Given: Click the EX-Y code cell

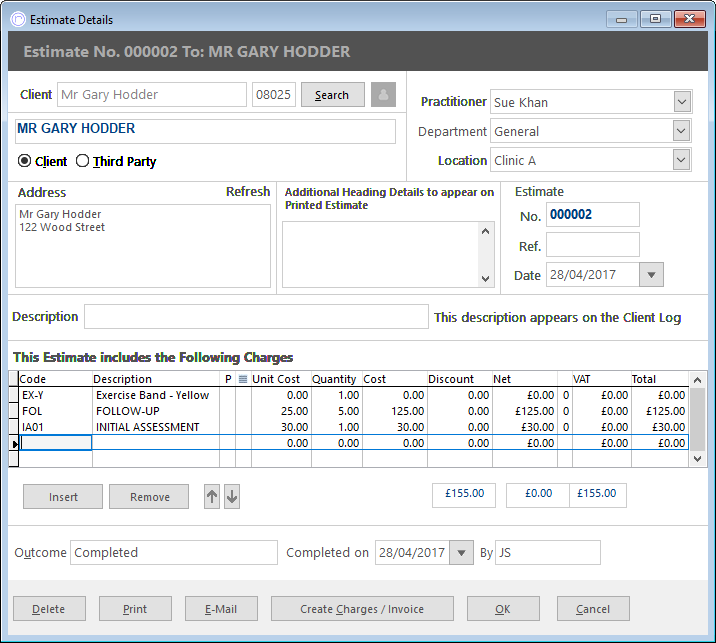Looking at the screenshot, I should [55, 395].
